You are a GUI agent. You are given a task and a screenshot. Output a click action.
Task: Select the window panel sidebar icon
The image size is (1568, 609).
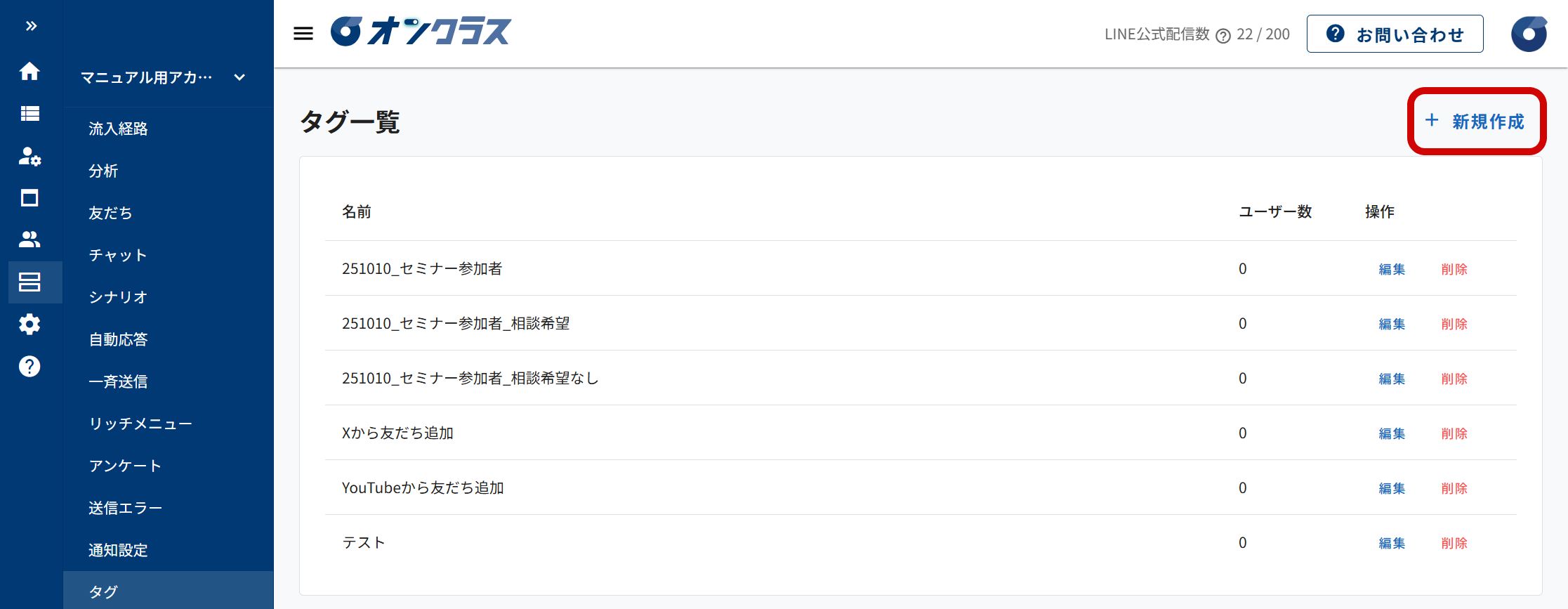(x=29, y=198)
